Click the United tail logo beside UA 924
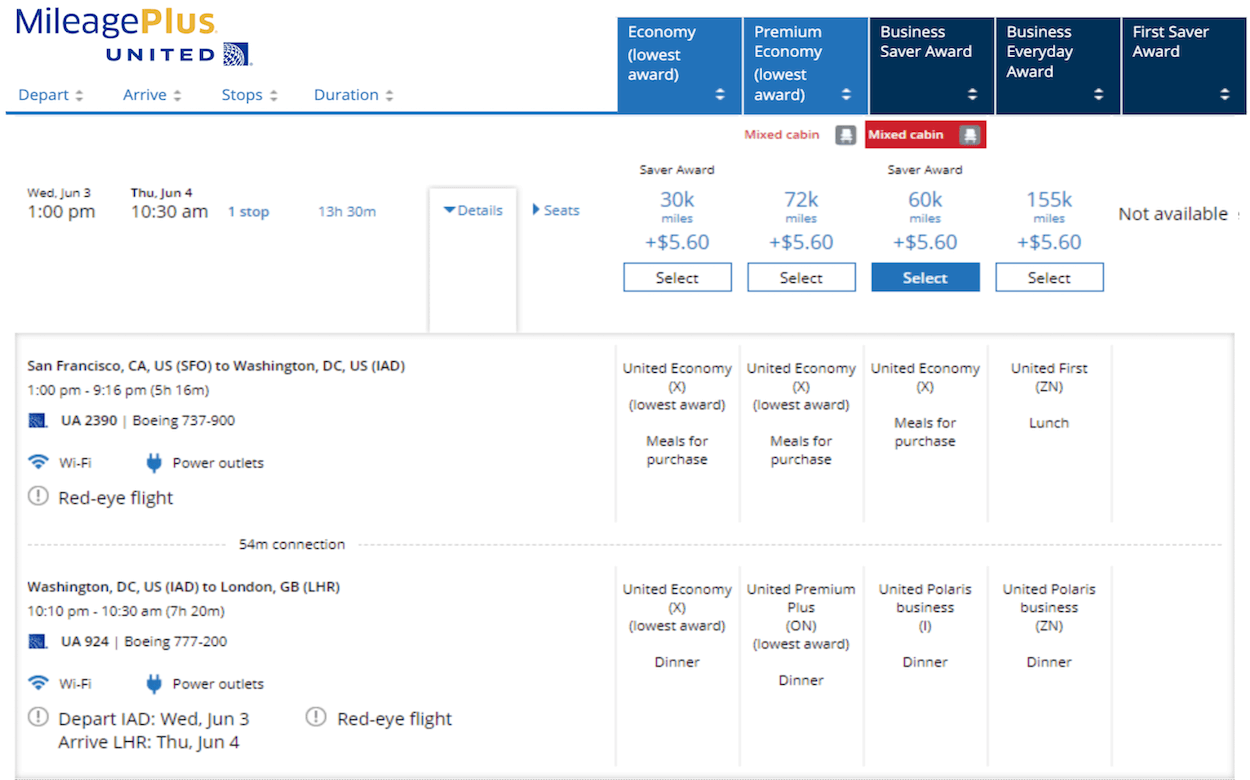 click(x=38, y=642)
